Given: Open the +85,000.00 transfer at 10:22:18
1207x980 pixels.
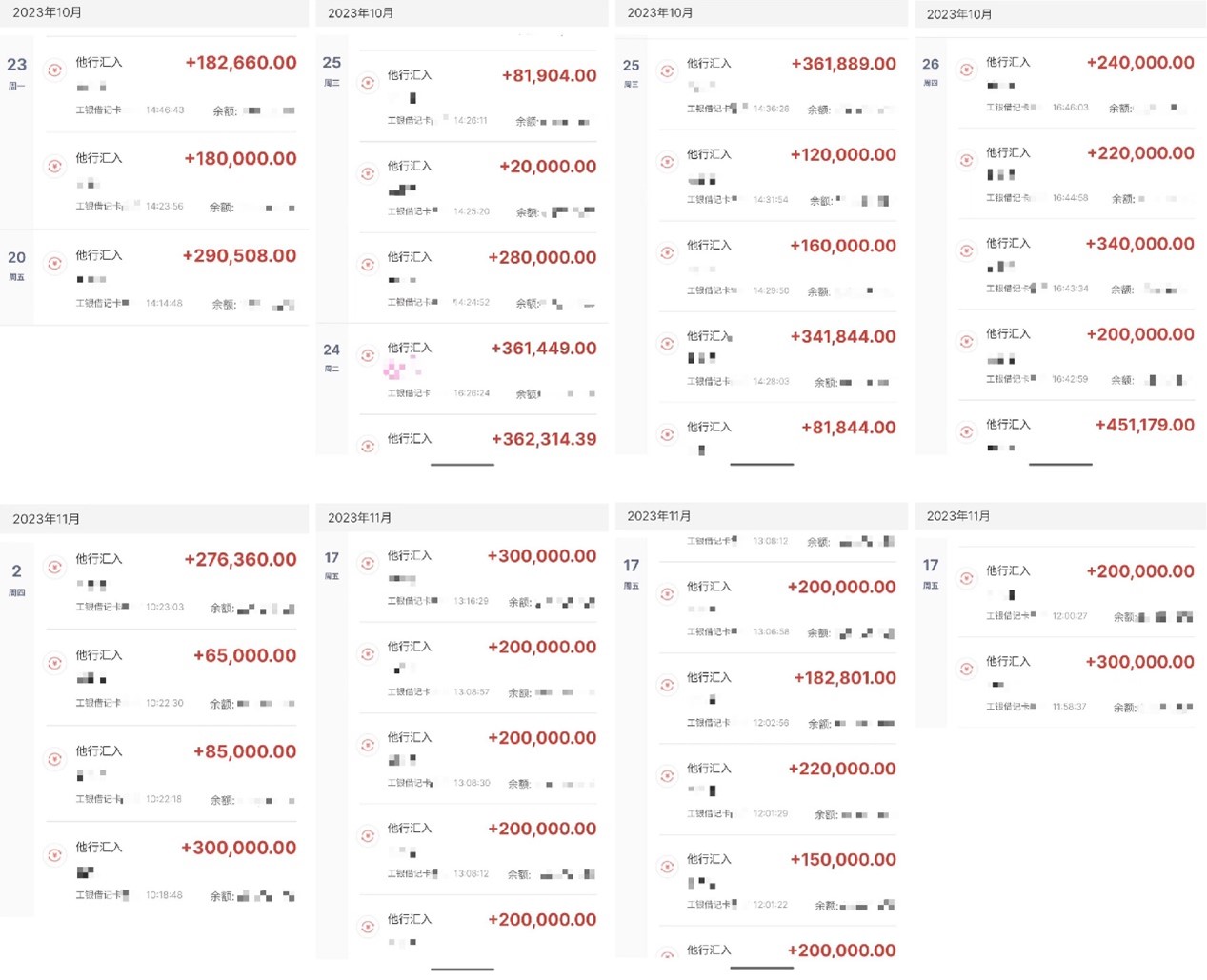Looking at the screenshot, I should (x=171, y=773).
